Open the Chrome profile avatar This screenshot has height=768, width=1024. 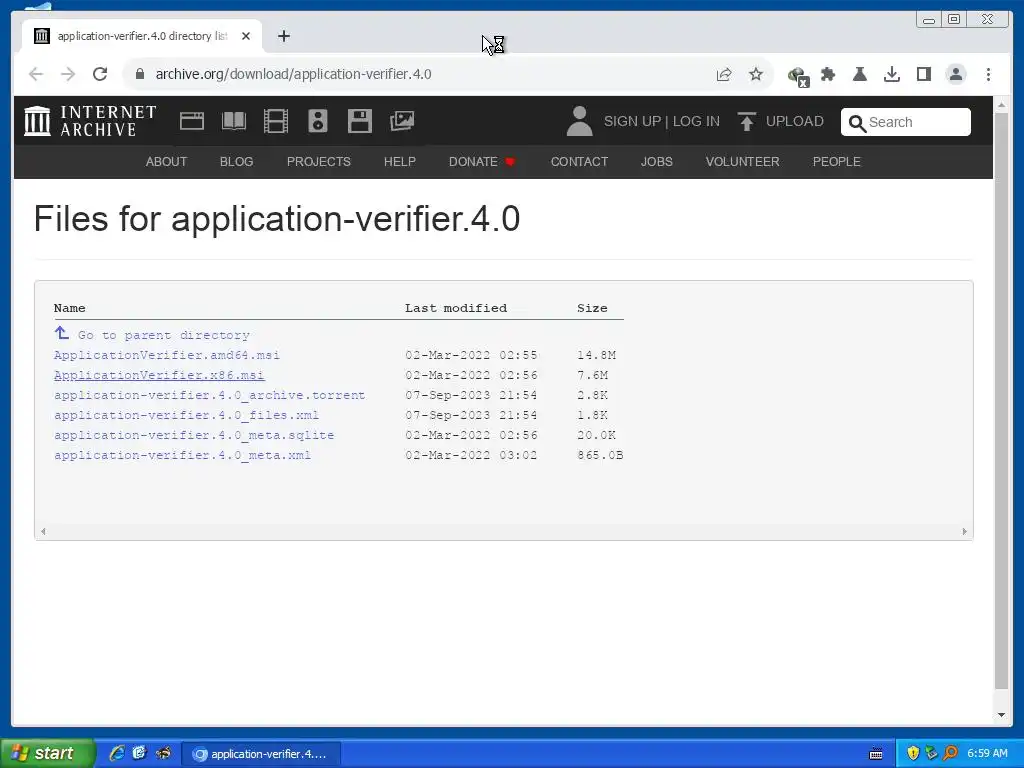(x=956, y=74)
